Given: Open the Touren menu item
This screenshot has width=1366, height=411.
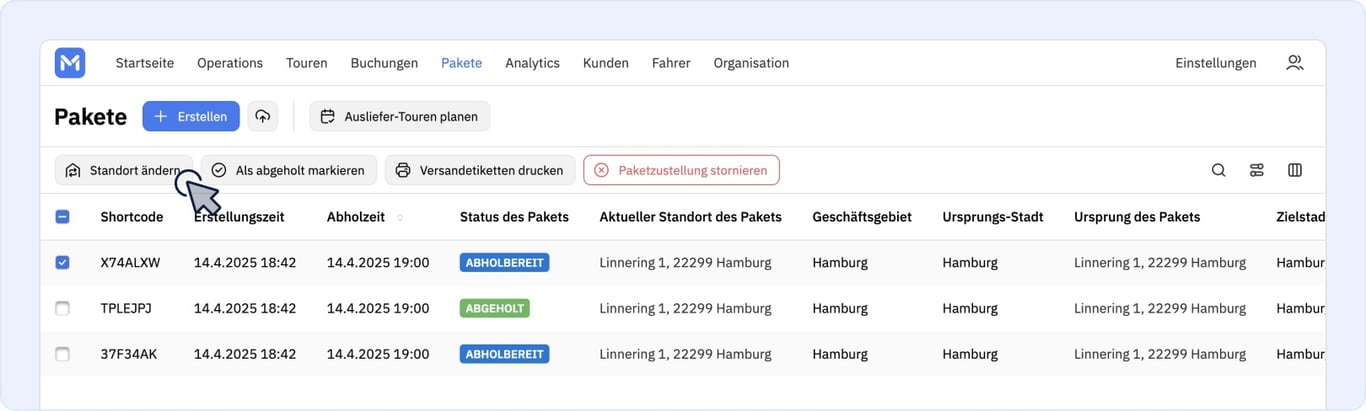Looking at the screenshot, I should 307,63.
